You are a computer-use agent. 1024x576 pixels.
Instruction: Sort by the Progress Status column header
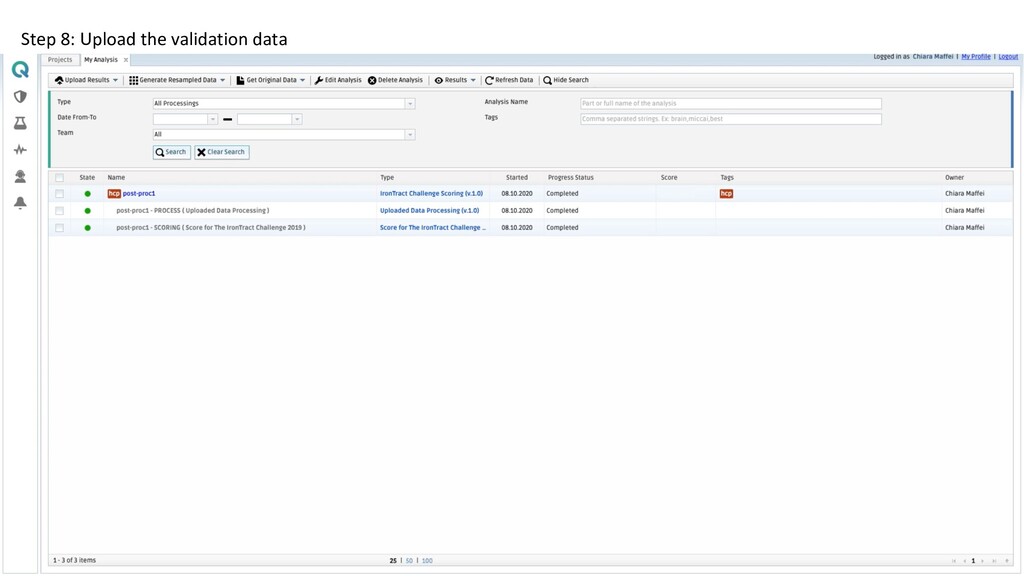point(570,178)
